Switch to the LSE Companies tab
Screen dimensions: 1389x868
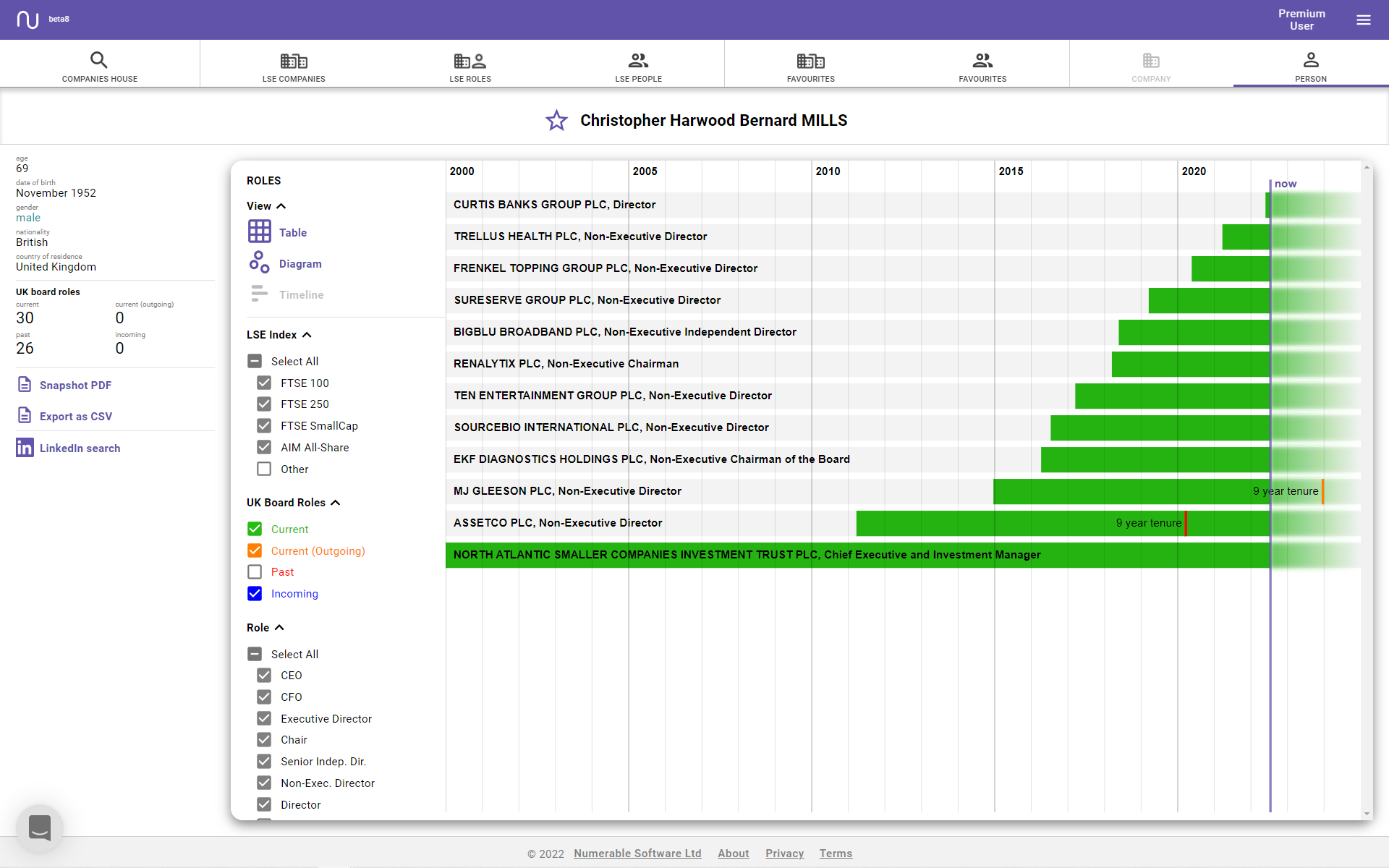pyautogui.click(x=294, y=64)
